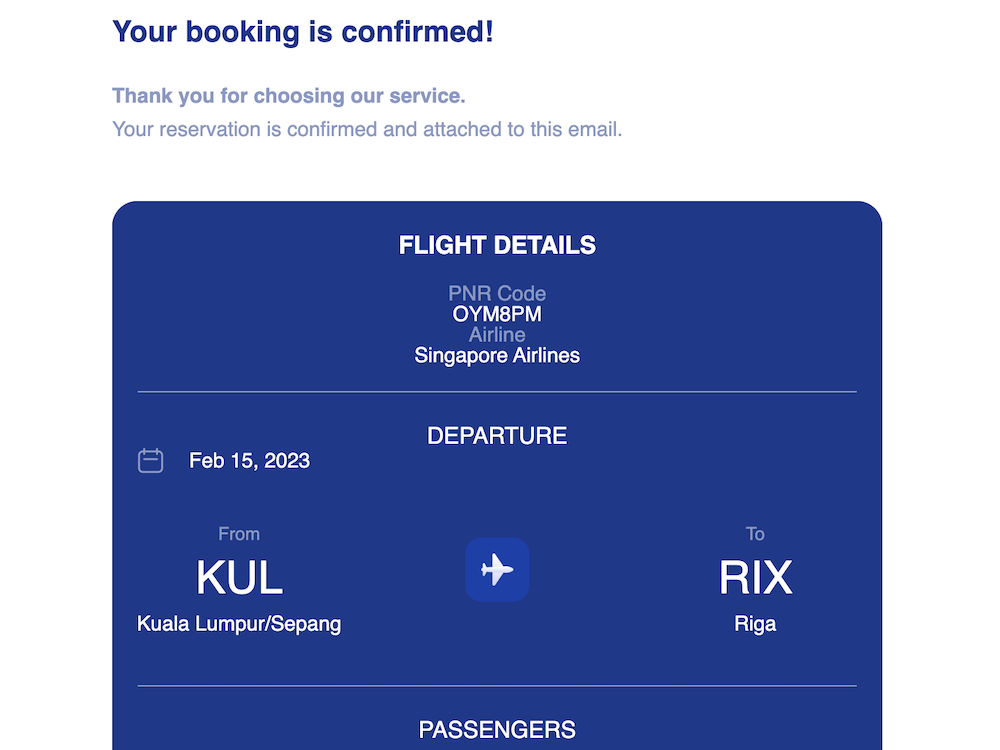Click the airplane icon between KUL and RIX

tap(497, 570)
